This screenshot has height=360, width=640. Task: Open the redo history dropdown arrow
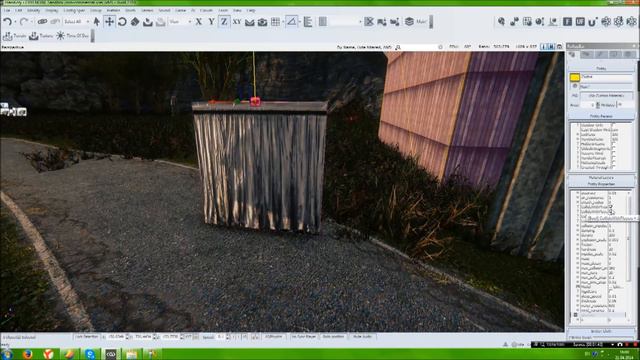[31, 22]
